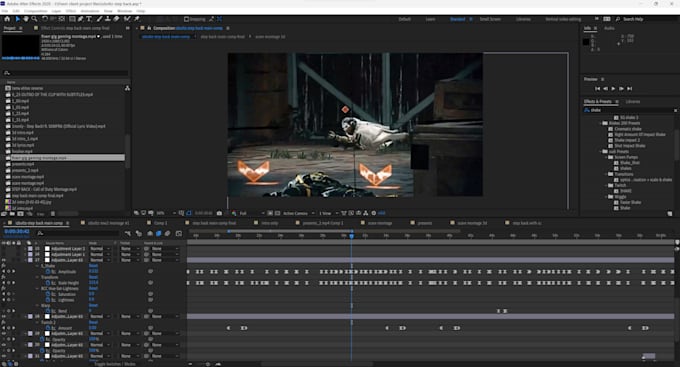Screen dimensions: 680x367
Task: Toggle visibility eye of layer 20
Action: [4, 345]
